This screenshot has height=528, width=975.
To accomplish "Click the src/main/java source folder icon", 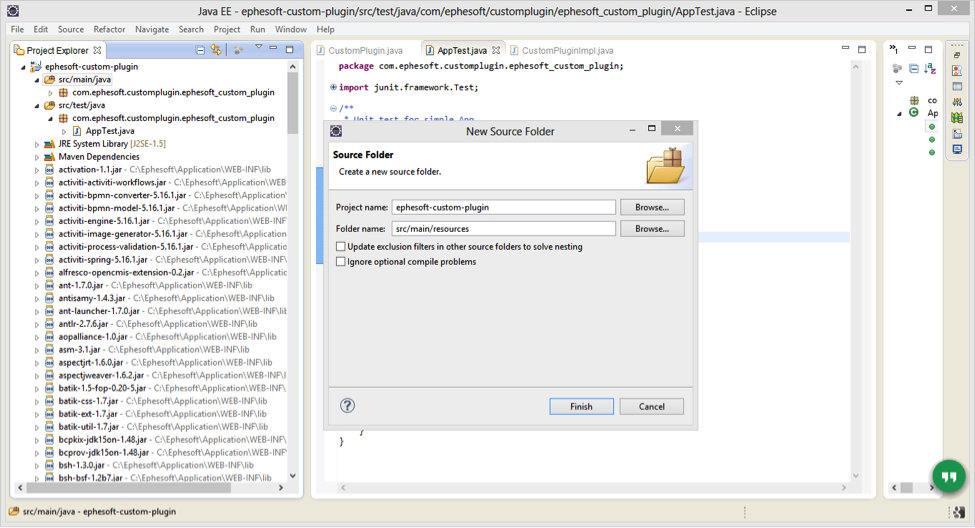I will pyautogui.click(x=49, y=80).
